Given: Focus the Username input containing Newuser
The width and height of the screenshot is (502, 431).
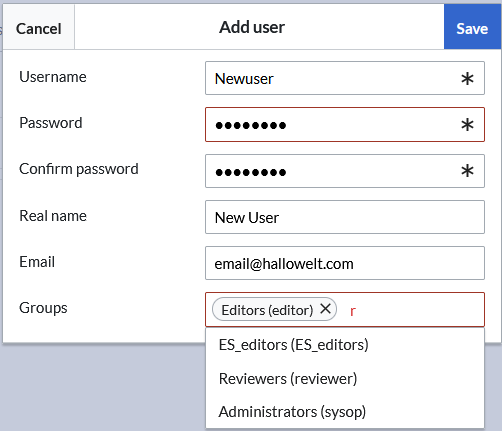Looking at the screenshot, I should 345,78.
